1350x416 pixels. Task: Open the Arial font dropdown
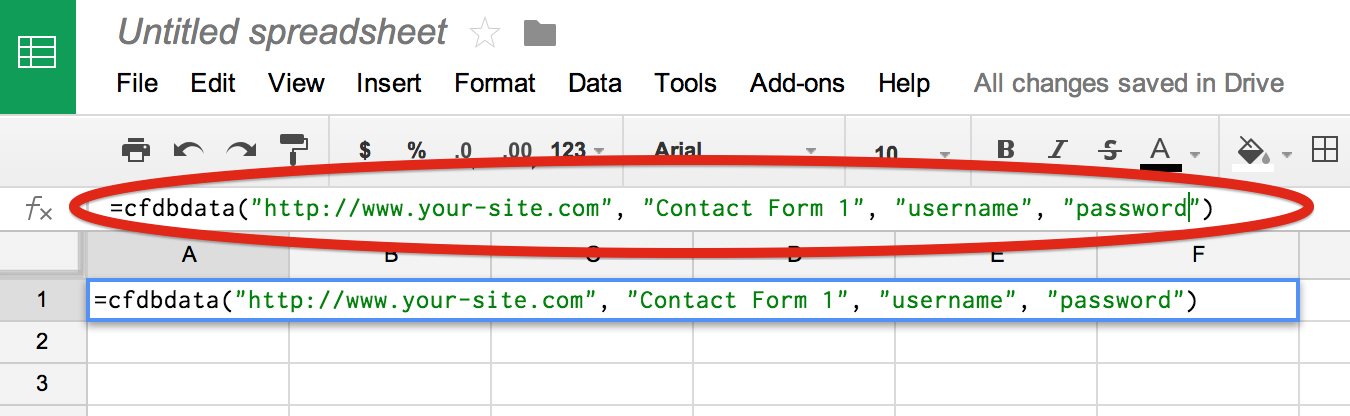(735, 151)
